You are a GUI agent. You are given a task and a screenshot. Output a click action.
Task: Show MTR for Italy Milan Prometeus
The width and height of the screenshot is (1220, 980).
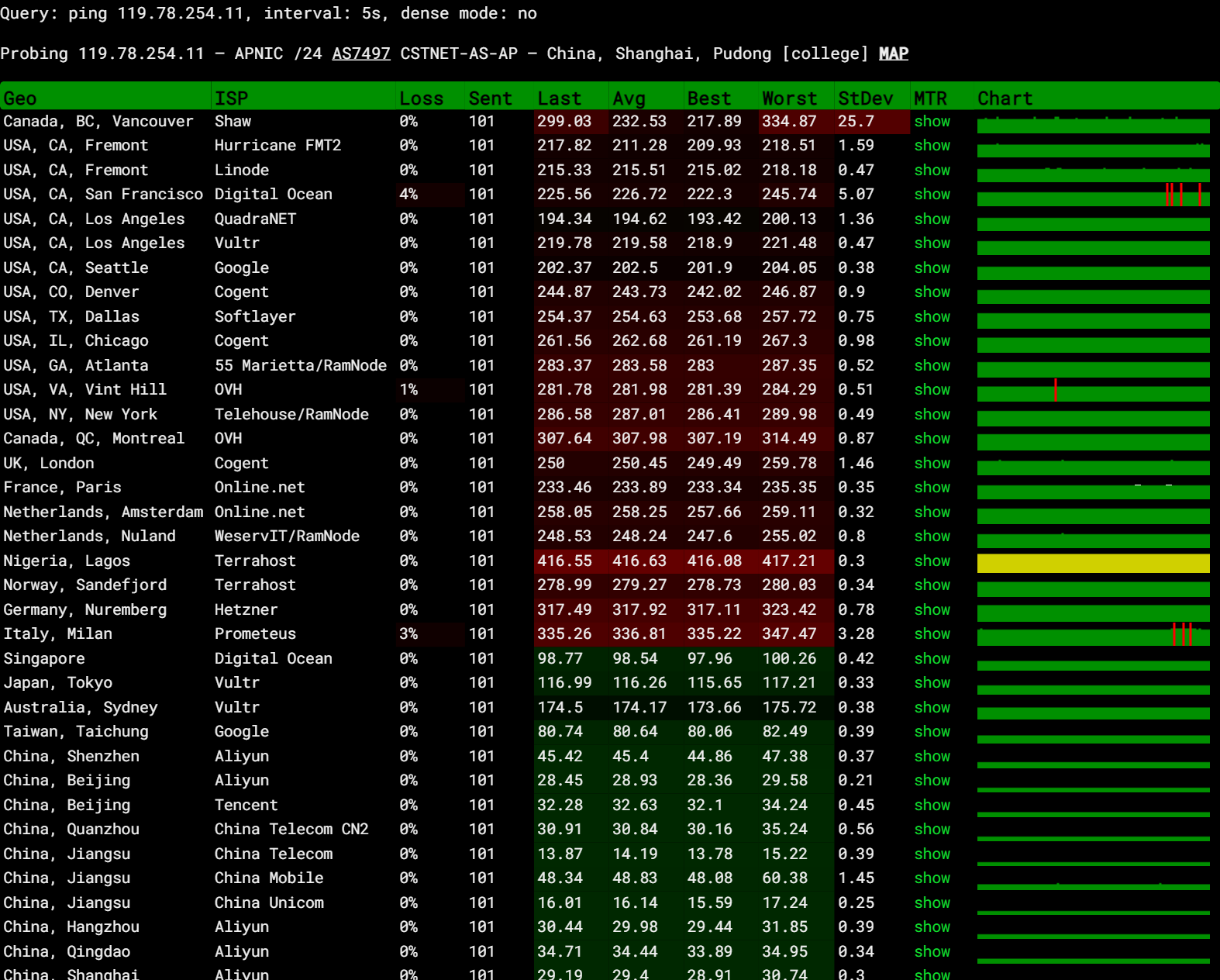click(x=932, y=634)
